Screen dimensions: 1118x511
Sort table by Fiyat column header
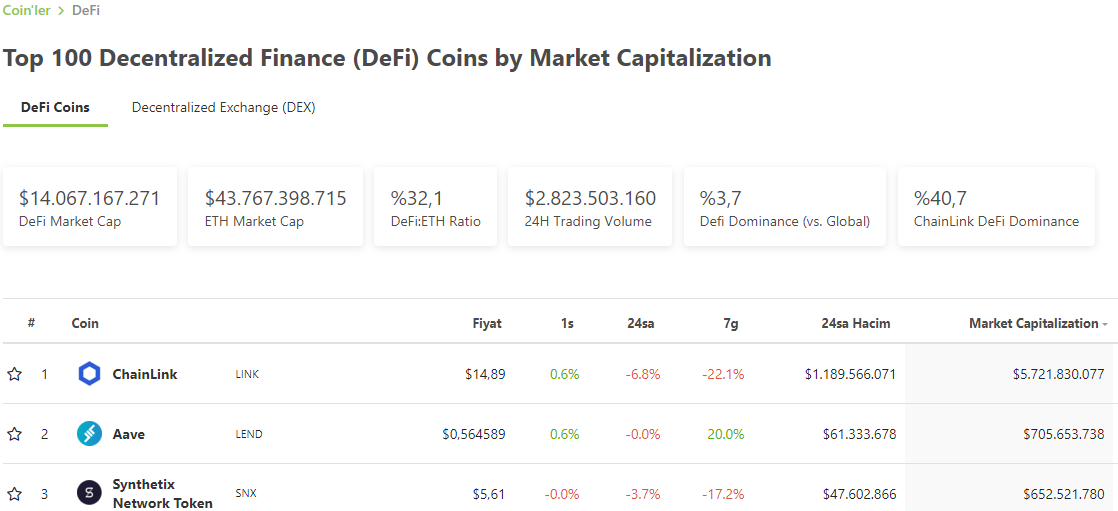coord(487,324)
